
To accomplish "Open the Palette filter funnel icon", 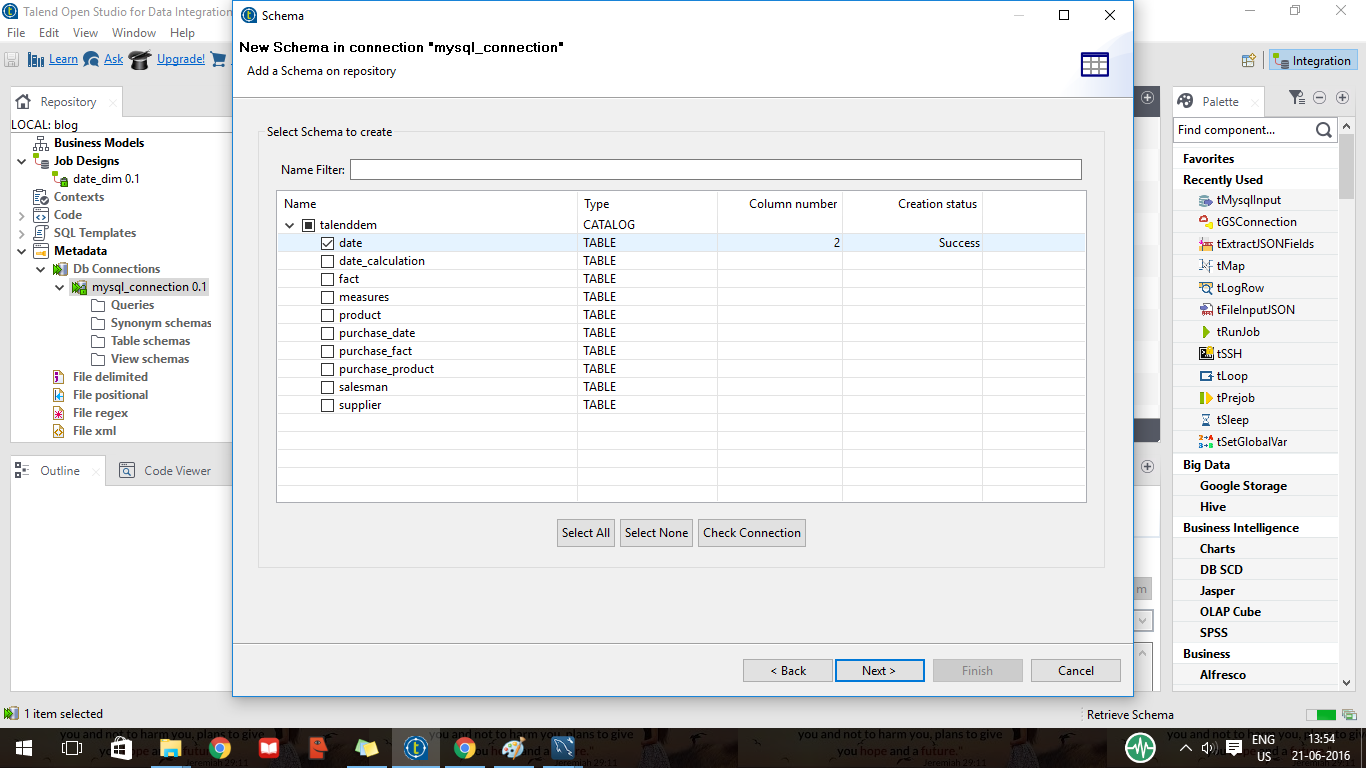I will [1296, 97].
